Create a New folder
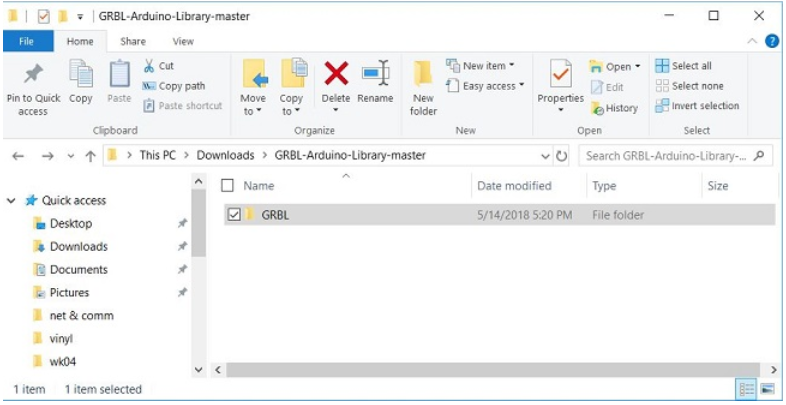786x405 pixels. [424, 88]
